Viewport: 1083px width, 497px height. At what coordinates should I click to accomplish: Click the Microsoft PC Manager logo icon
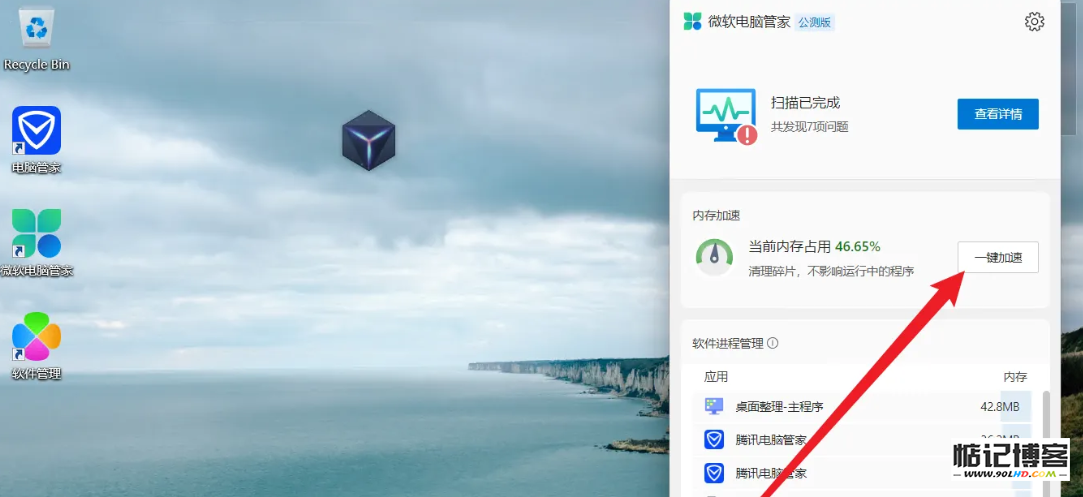click(x=692, y=21)
